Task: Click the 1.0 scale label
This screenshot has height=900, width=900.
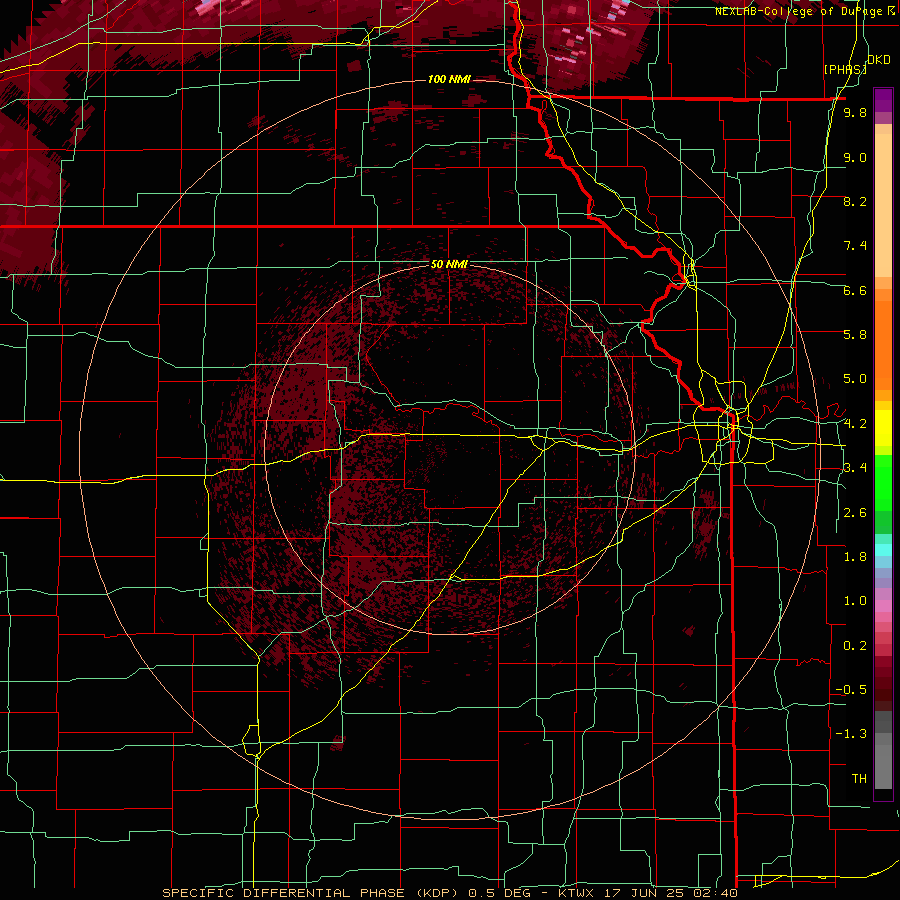Action: pos(855,601)
